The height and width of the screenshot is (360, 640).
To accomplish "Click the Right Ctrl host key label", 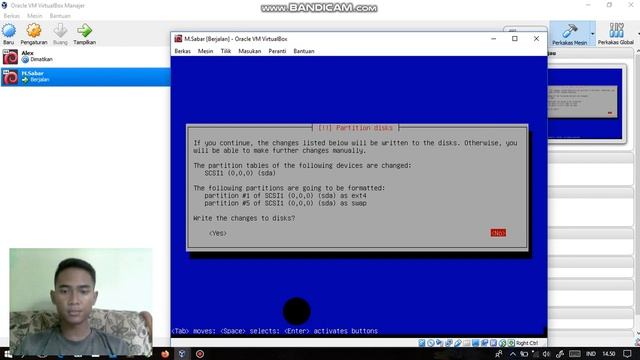I will pyautogui.click(x=527, y=343).
